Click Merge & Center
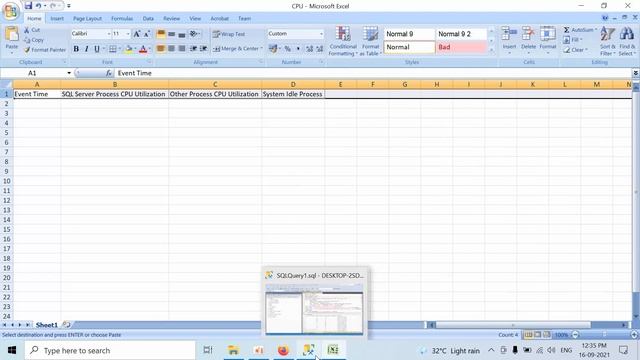This screenshot has width=640, height=360. click(x=237, y=49)
